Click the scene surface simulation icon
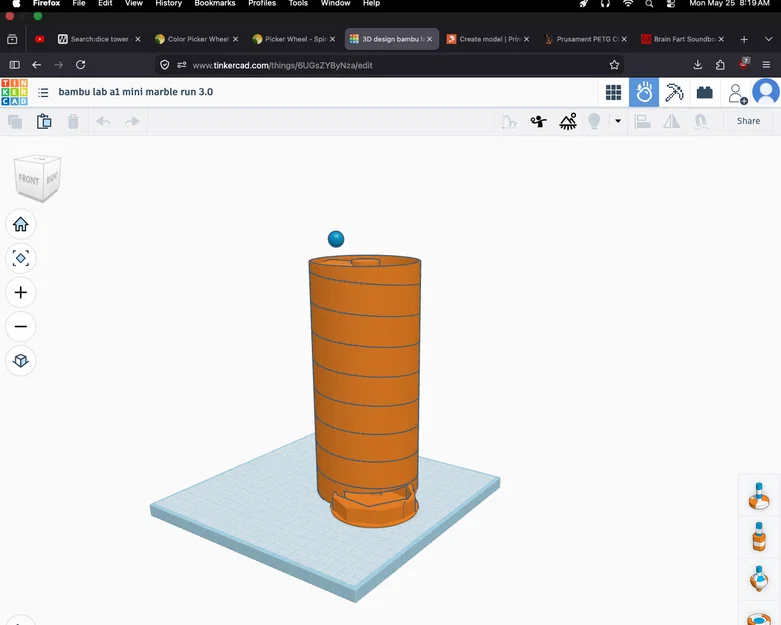Image resolution: width=781 pixels, height=625 pixels. coord(568,121)
